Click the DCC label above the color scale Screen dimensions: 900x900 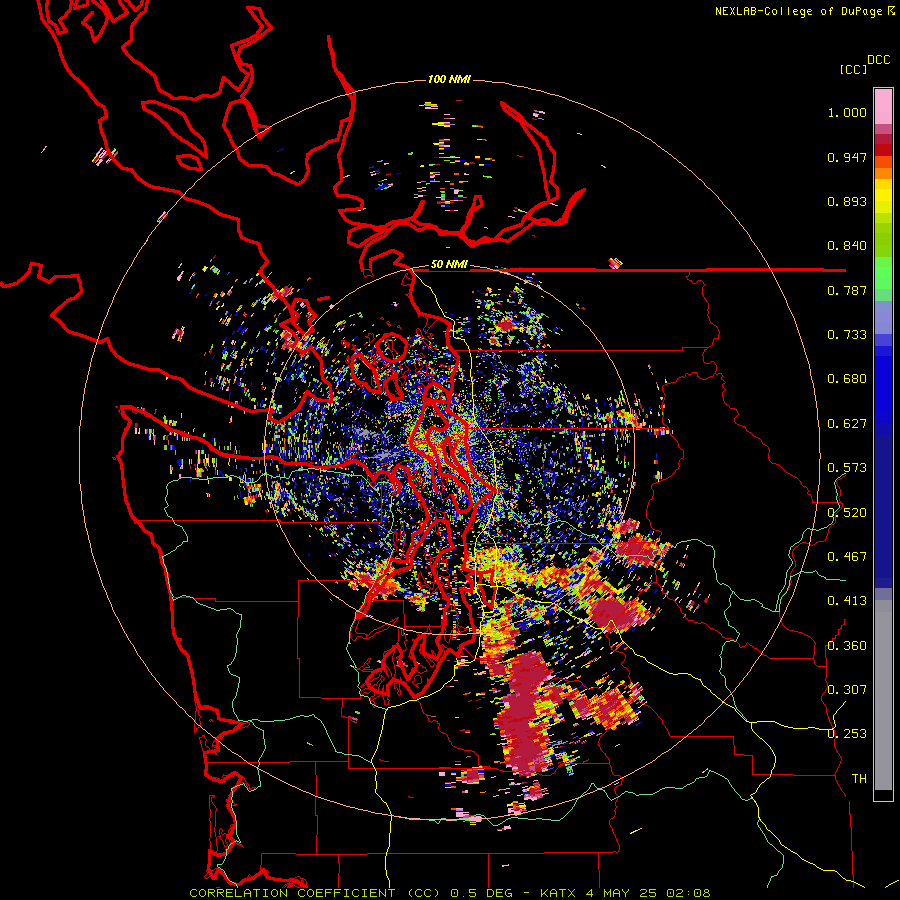tap(879, 60)
